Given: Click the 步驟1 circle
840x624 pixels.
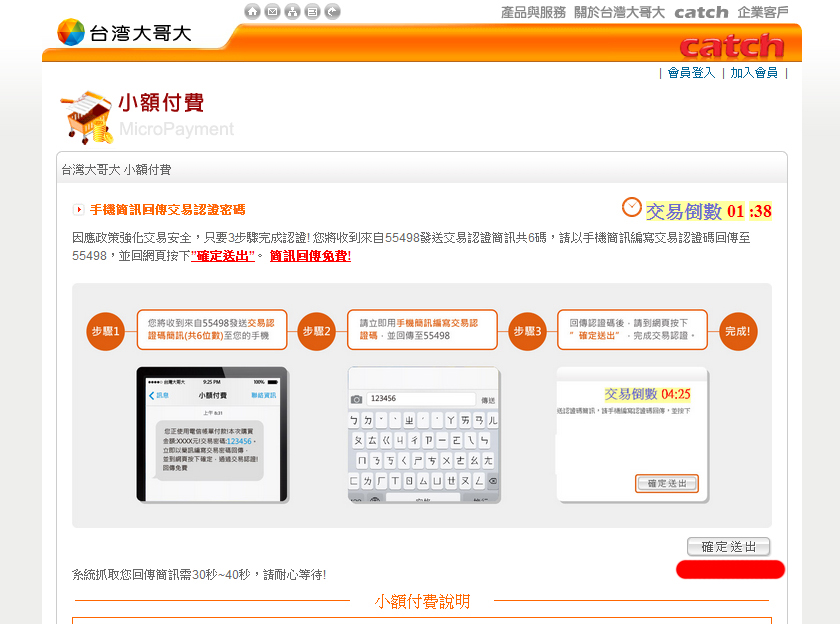Looking at the screenshot, I should tap(106, 331).
